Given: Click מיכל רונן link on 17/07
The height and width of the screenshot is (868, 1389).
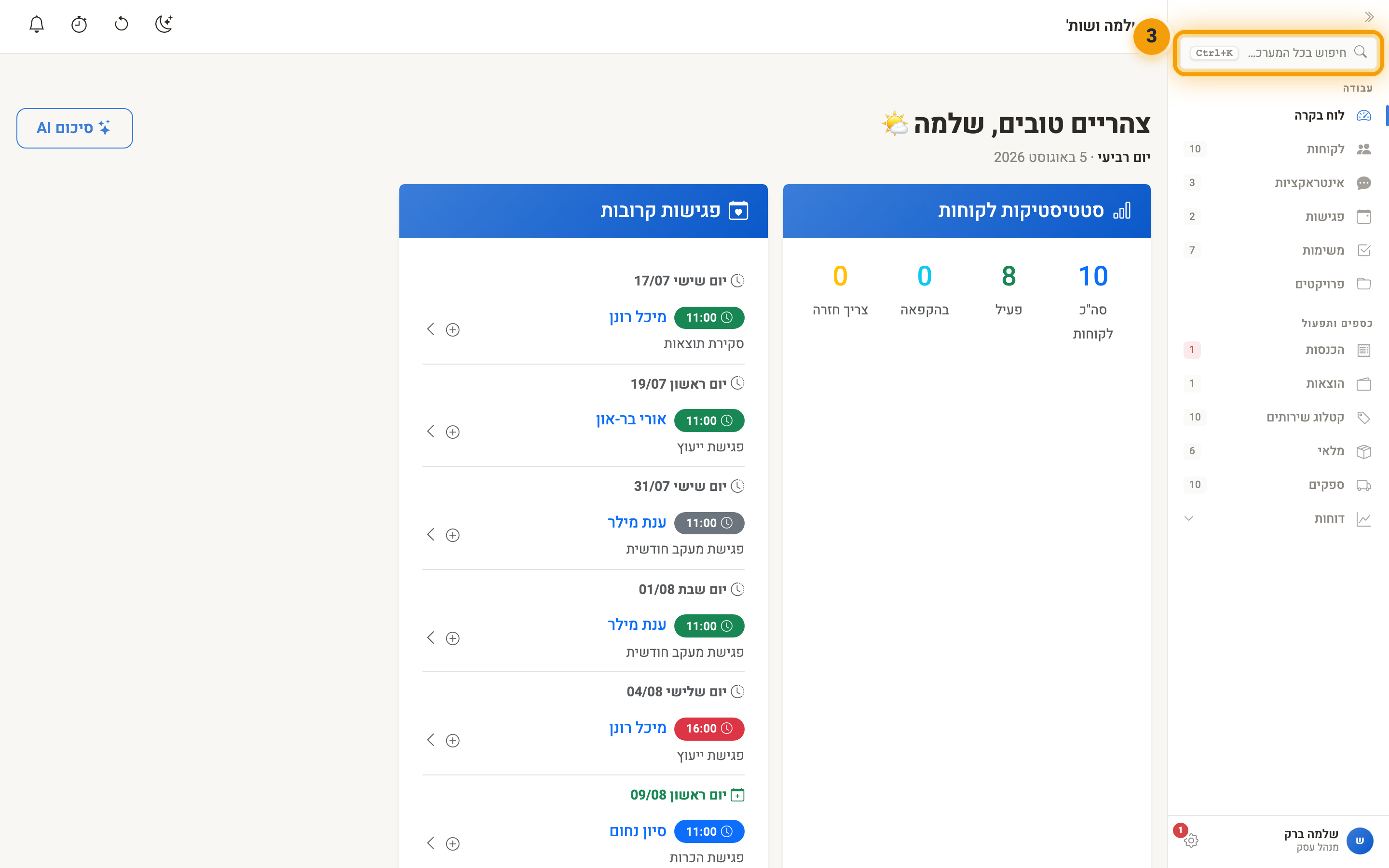Looking at the screenshot, I should click(x=638, y=317).
